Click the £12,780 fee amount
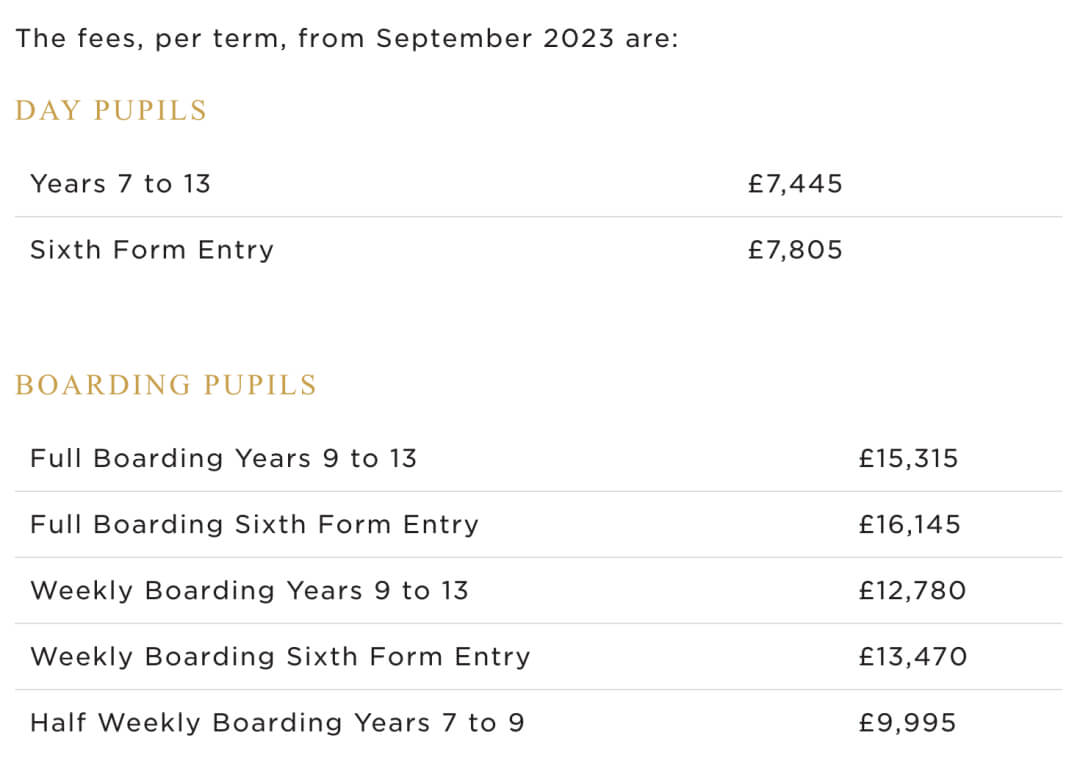Viewport: 1080px width, 774px height. click(912, 591)
